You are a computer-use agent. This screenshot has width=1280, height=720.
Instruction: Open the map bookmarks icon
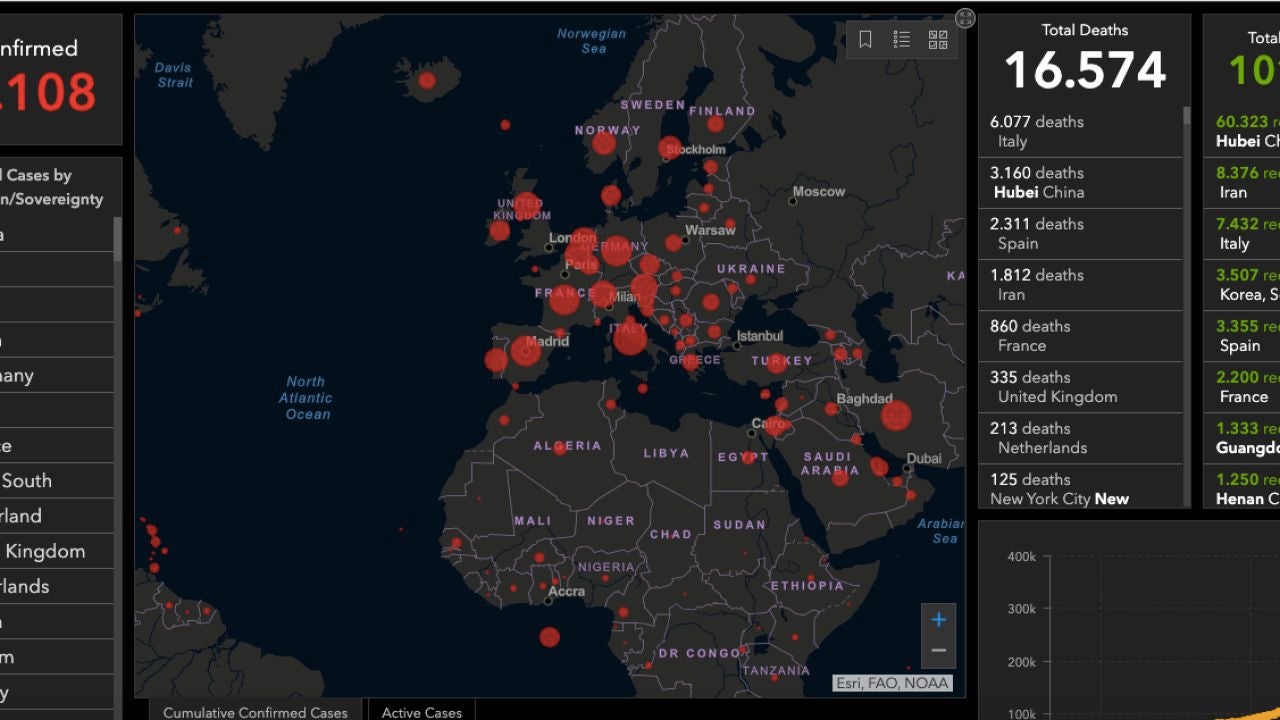[866, 39]
